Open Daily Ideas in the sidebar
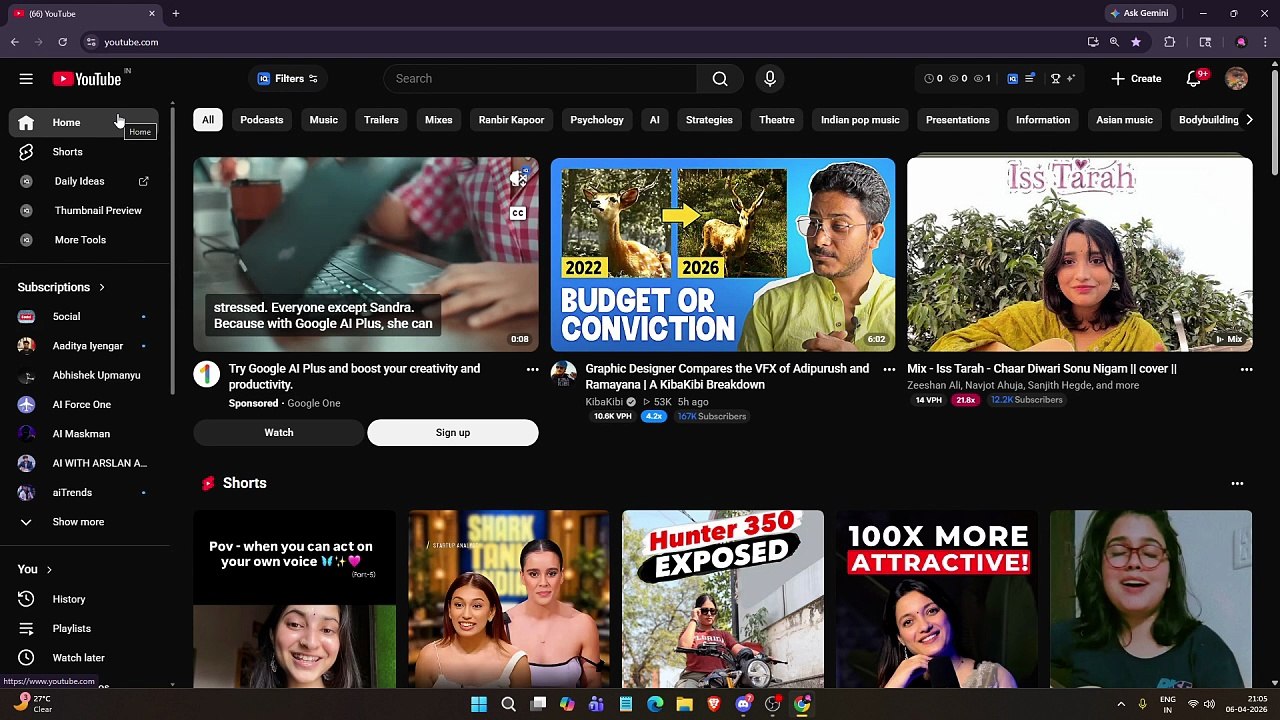The image size is (1280, 720). [84, 181]
